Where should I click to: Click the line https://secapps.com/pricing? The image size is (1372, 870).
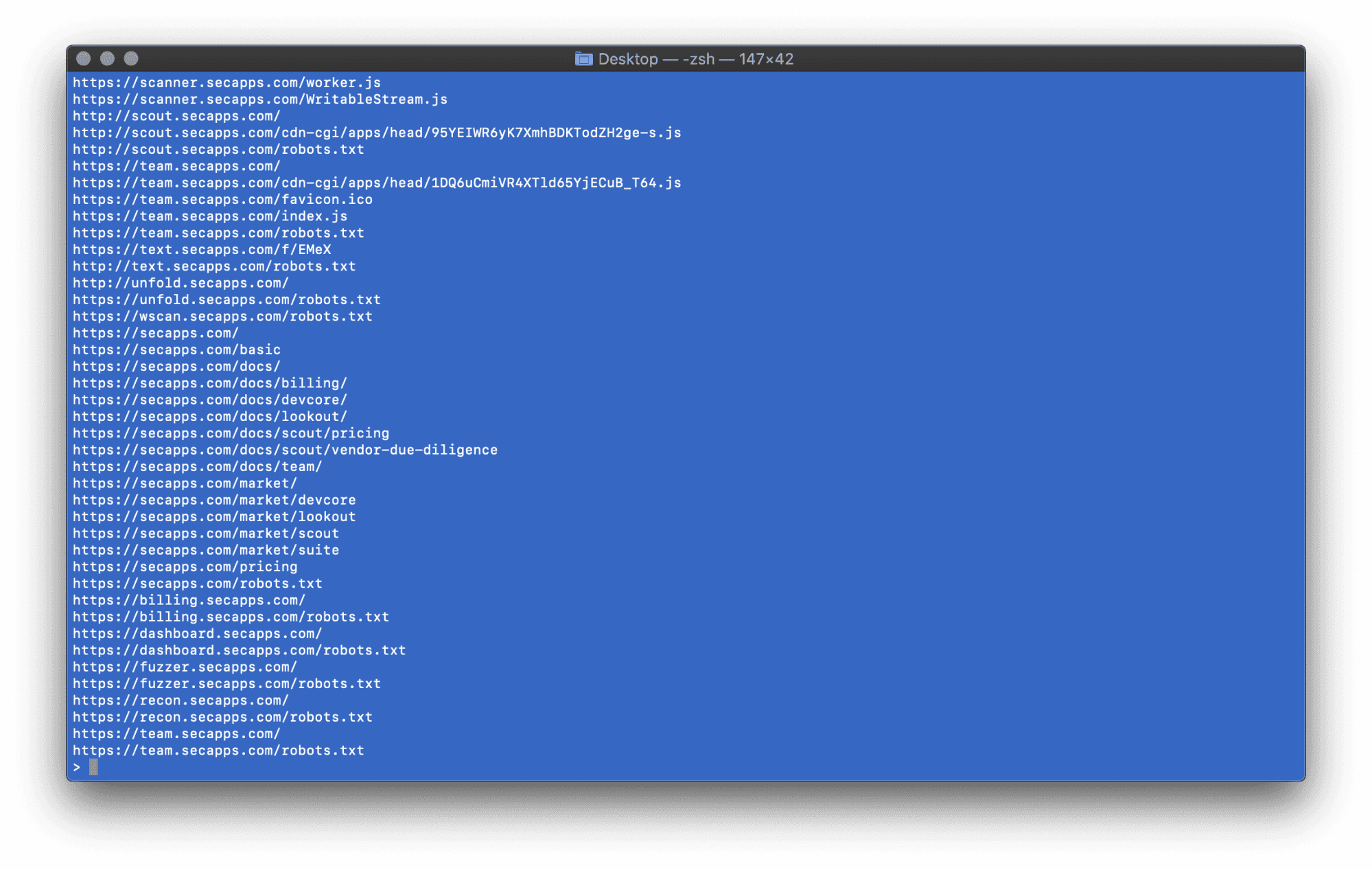tap(185, 567)
